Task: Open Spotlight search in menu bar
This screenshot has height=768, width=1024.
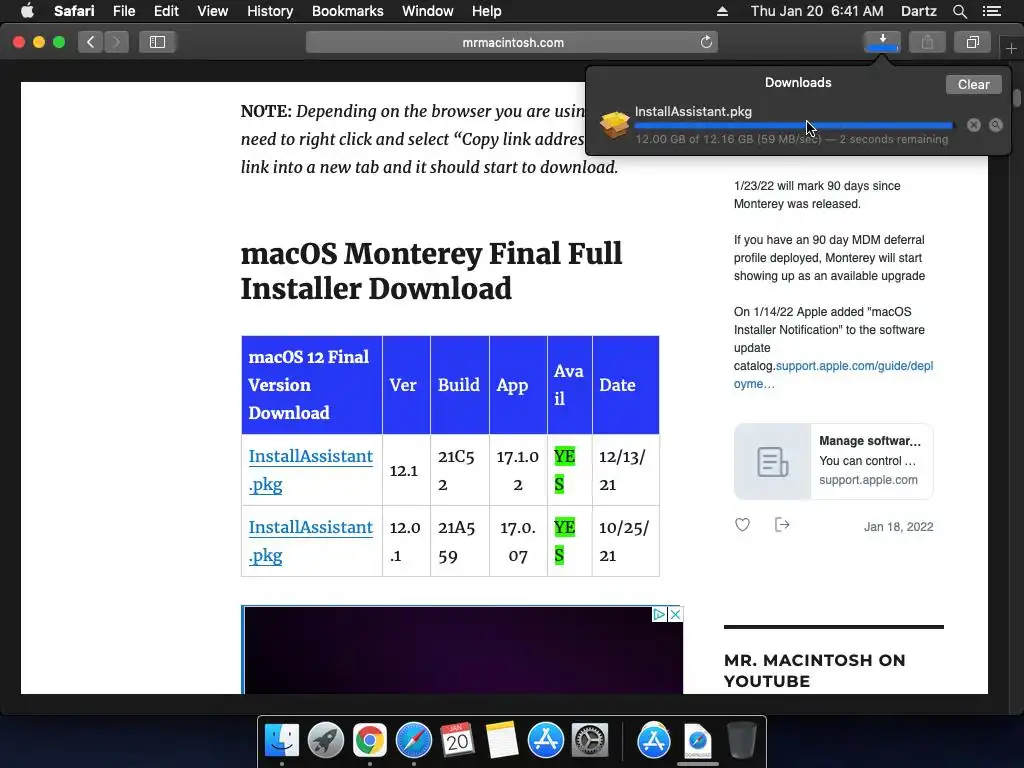Action: (959, 11)
